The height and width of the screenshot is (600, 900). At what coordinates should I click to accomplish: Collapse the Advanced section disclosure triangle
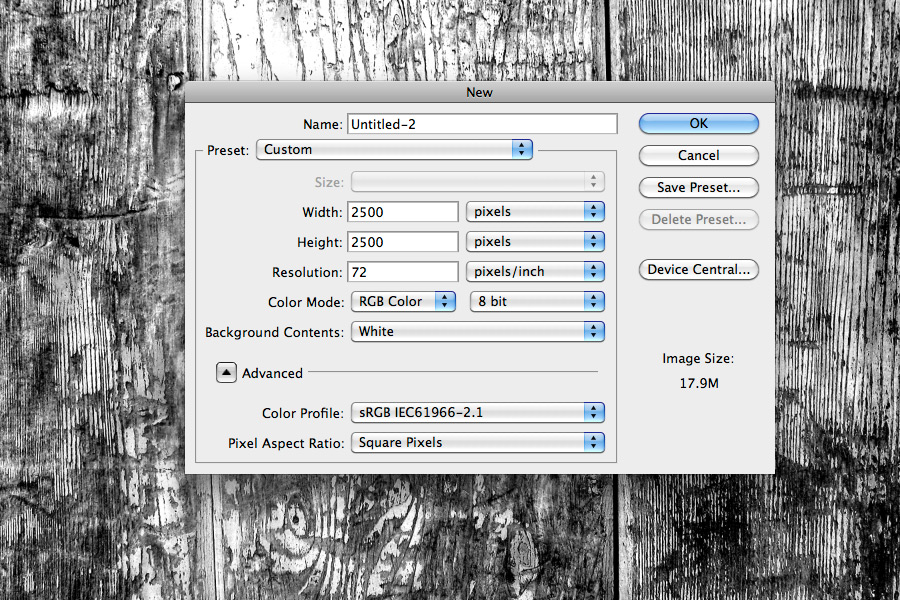pyautogui.click(x=225, y=372)
